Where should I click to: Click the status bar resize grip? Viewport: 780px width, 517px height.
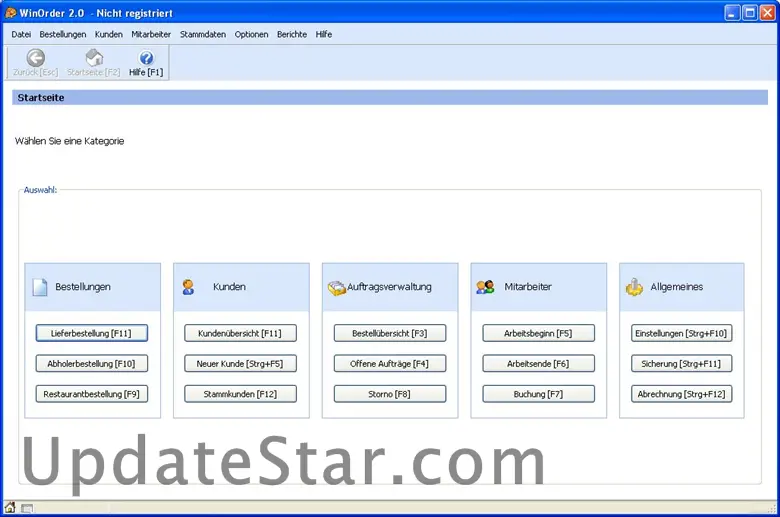tap(772, 509)
